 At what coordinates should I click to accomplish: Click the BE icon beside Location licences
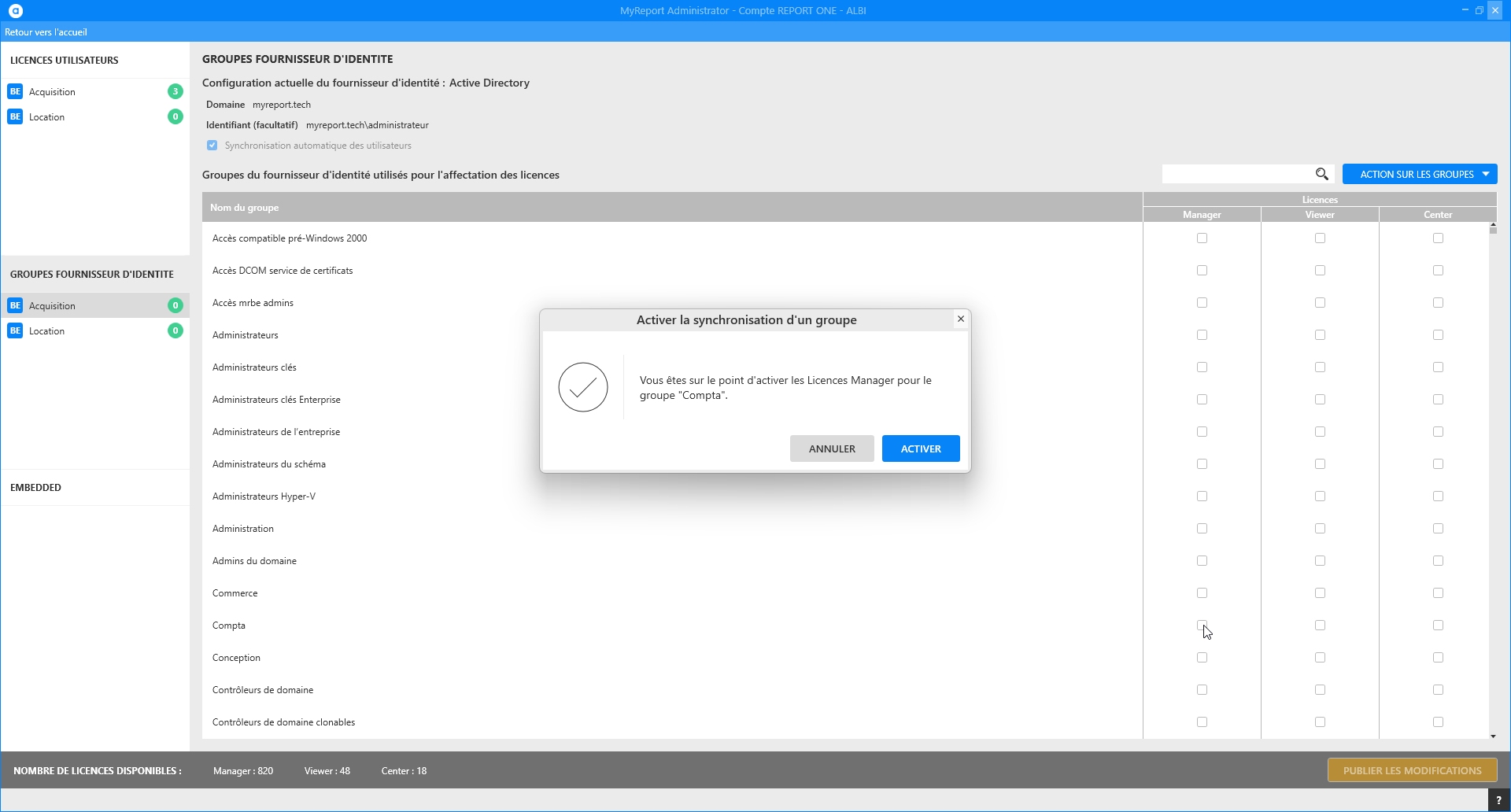point(15,116)
